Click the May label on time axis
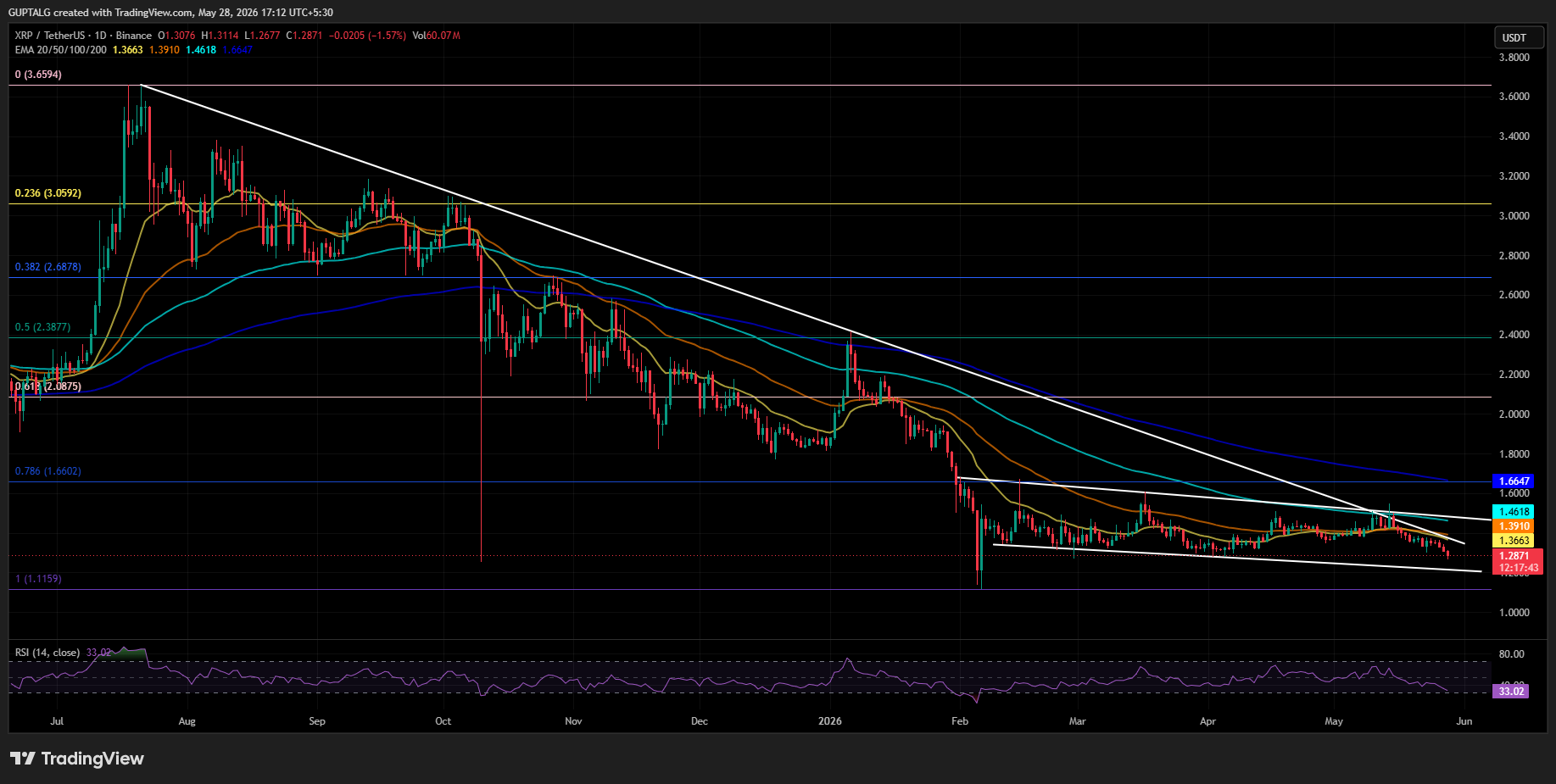The image size is (1556, 784). [x=1334, y=721]
